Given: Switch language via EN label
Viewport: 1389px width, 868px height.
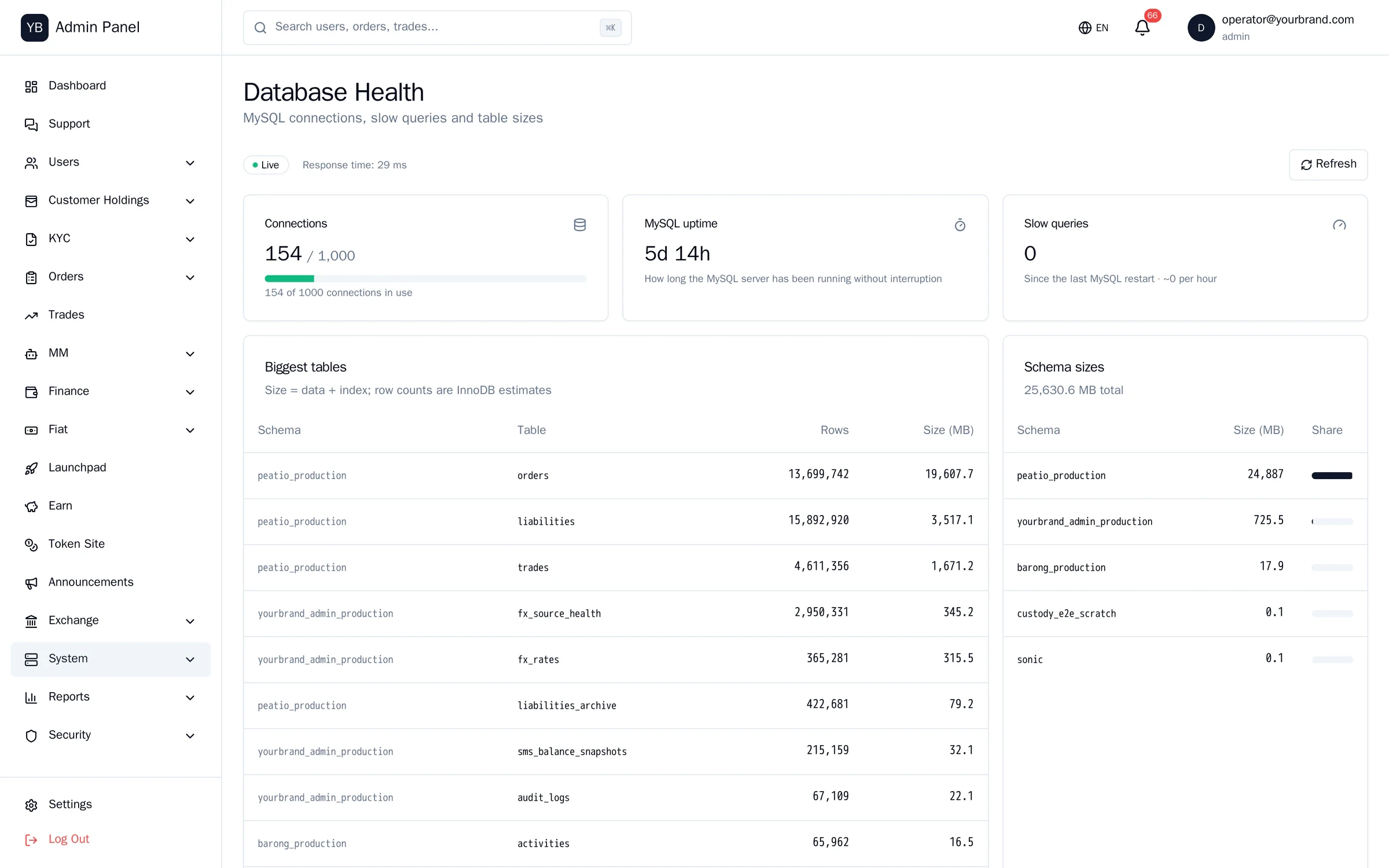Looking at the screenshot, I should (1102, 28).
